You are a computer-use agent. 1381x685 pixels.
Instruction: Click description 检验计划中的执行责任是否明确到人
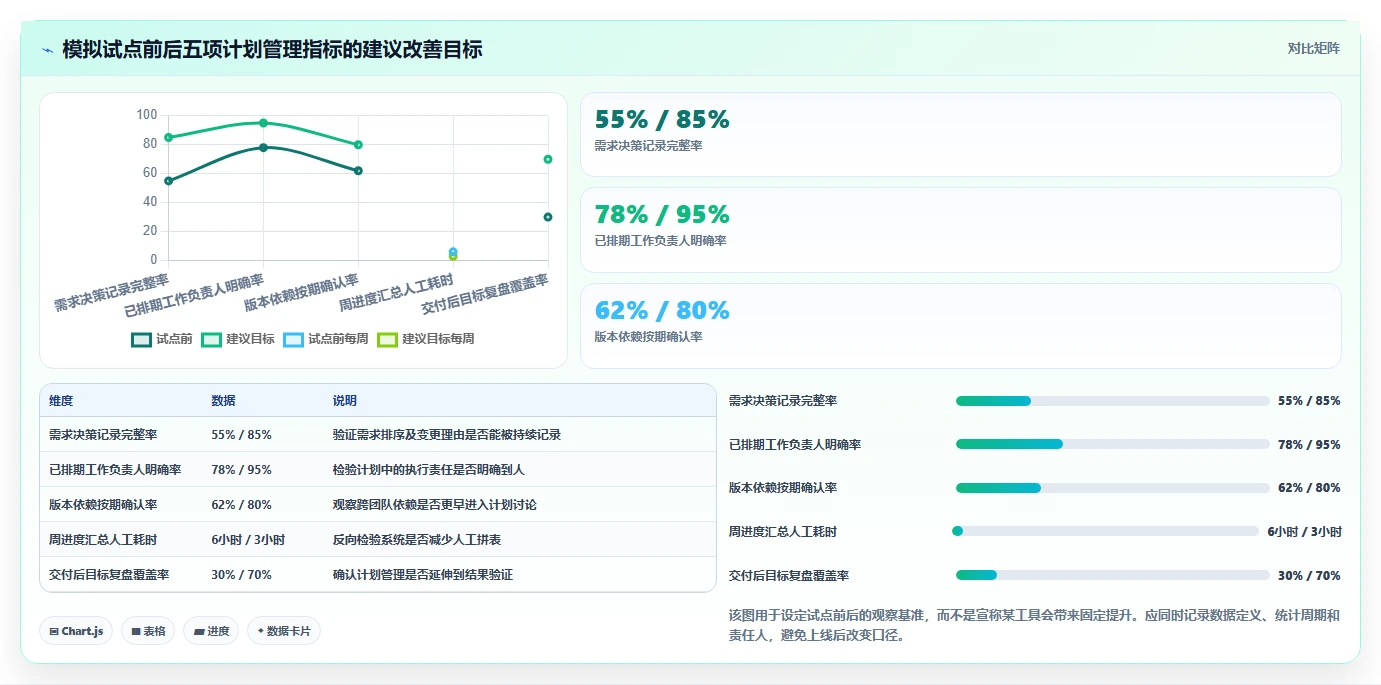[x=429, y=470]
